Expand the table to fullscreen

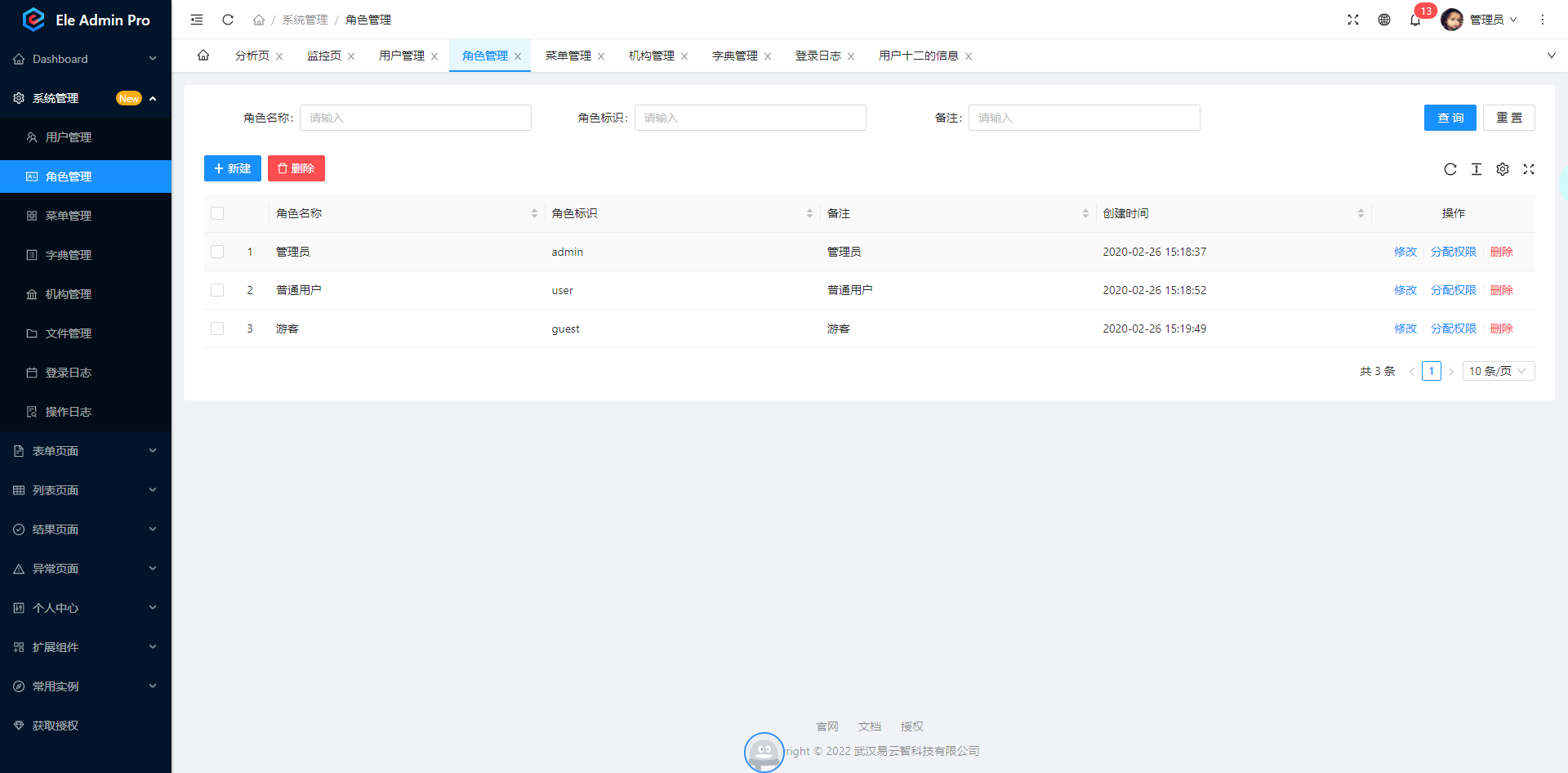pos(1529,169)
